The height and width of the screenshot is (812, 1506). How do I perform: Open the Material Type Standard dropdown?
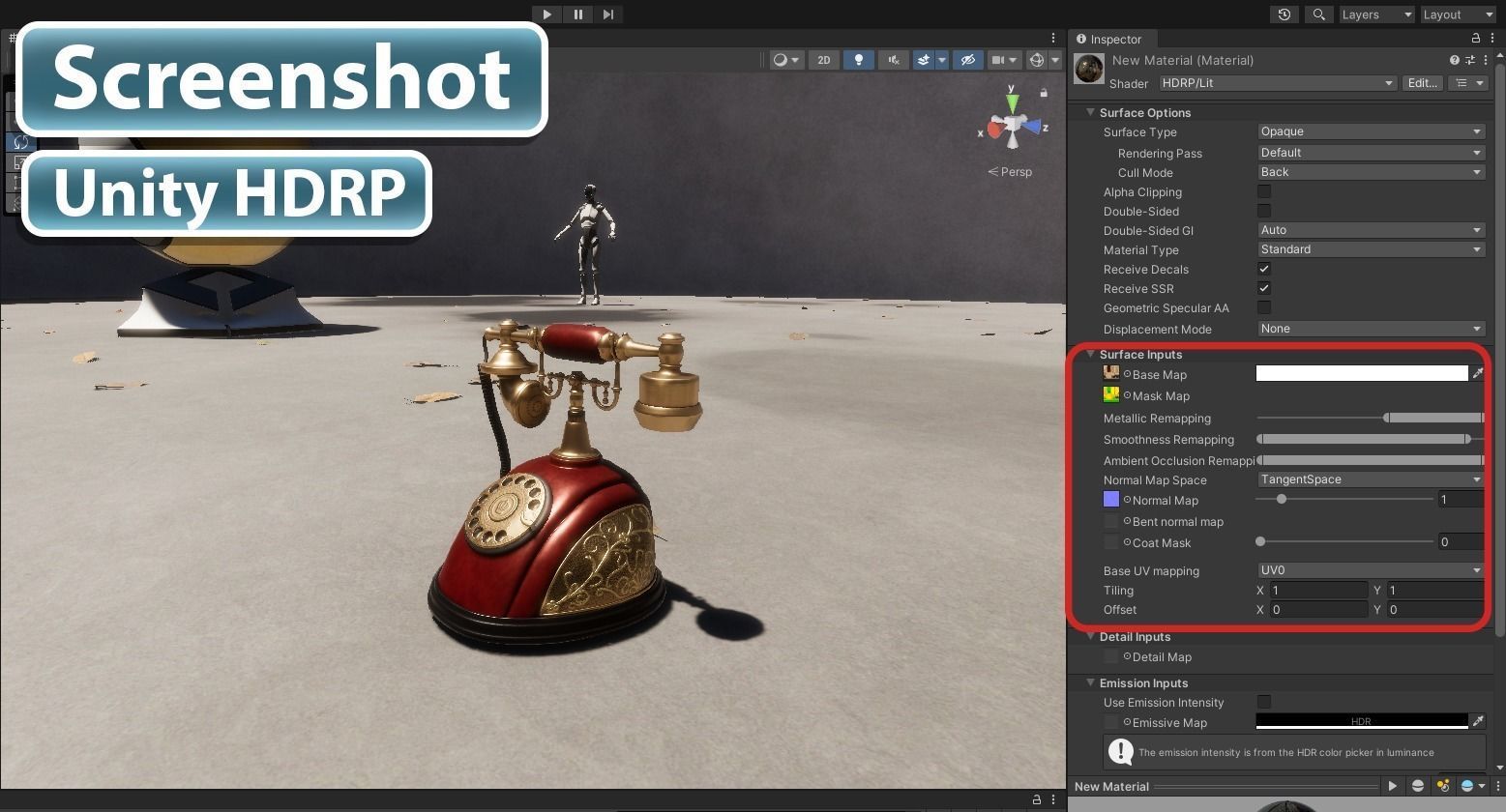pyautogui.click(x=1371, y=249)
